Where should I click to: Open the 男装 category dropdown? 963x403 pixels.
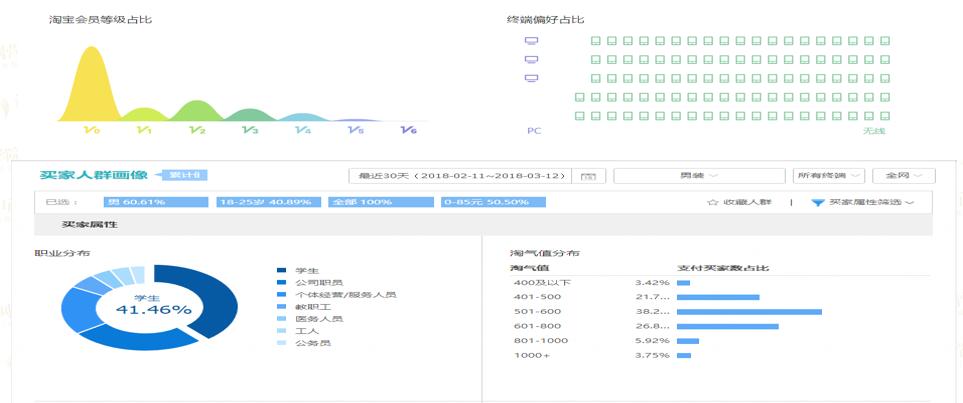(699, 176)
